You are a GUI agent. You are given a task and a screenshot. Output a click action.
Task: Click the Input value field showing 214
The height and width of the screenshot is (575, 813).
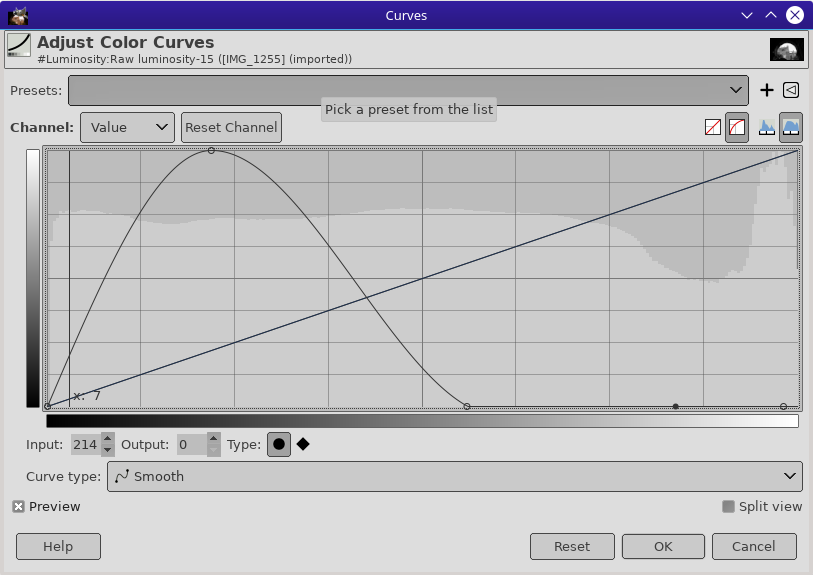86,444
